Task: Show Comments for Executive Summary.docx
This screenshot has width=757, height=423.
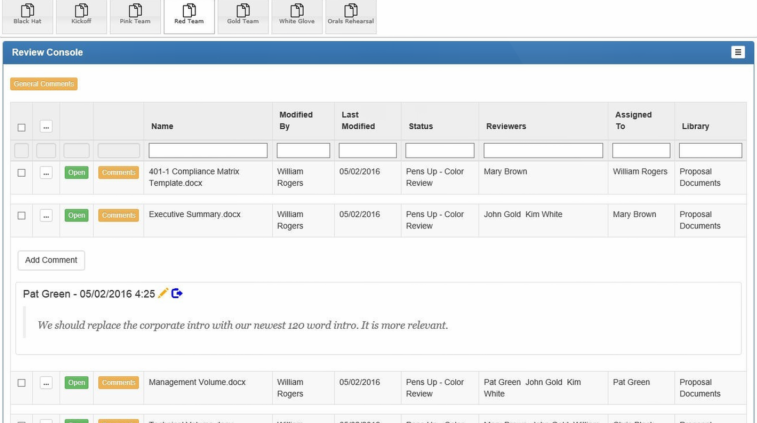Action: coord(118,215)
